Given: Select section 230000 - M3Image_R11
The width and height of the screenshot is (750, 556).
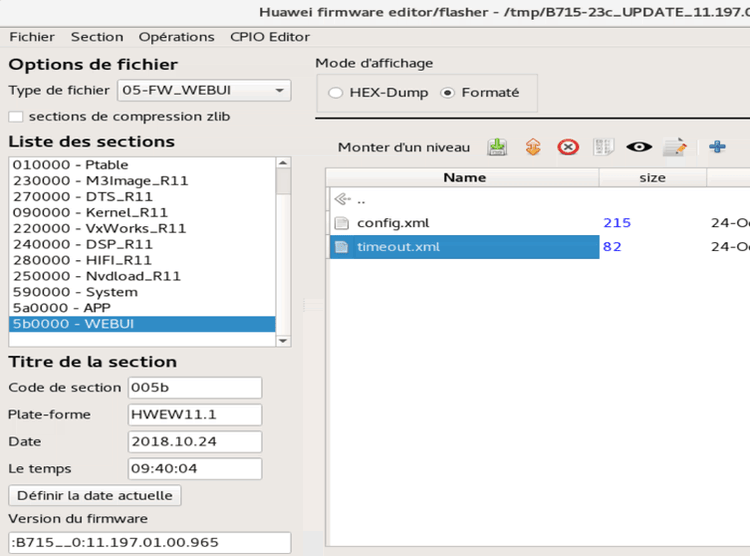Looking at the screenshot, I should [142, 181].
